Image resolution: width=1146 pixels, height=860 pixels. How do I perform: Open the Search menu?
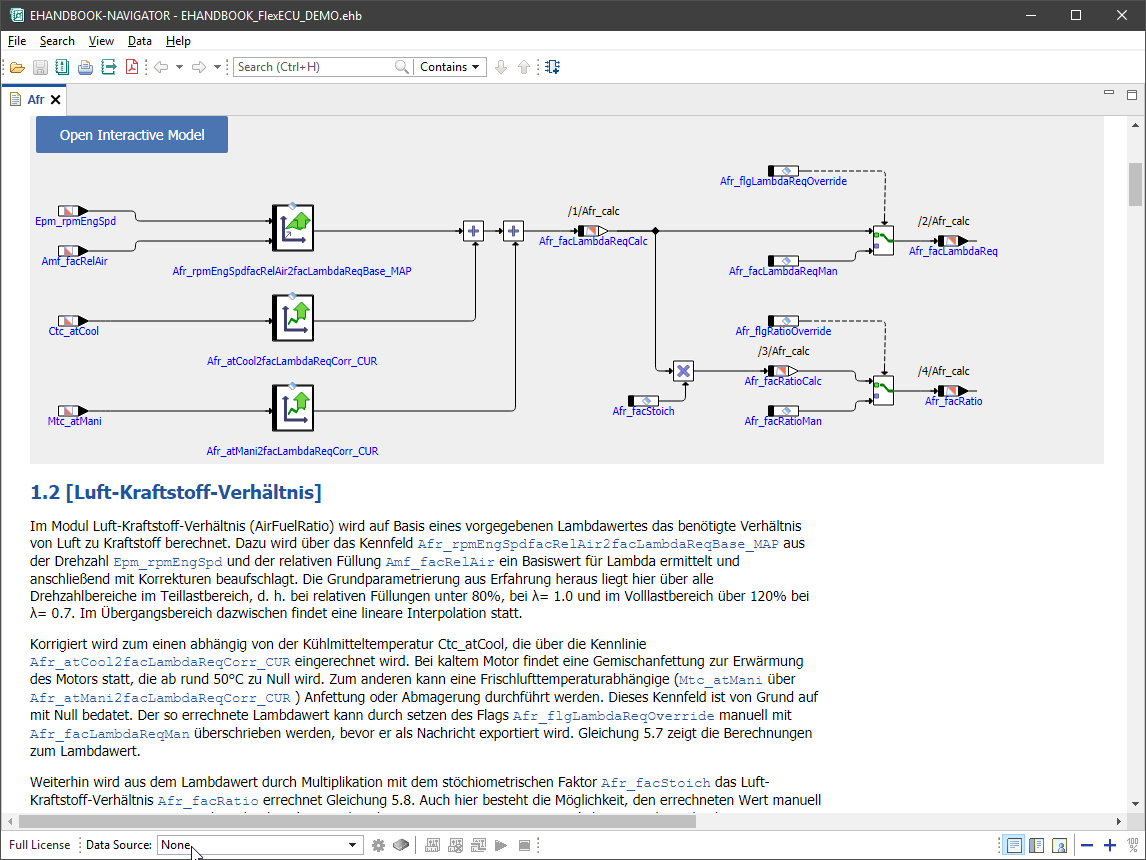[x=57, y=41]
